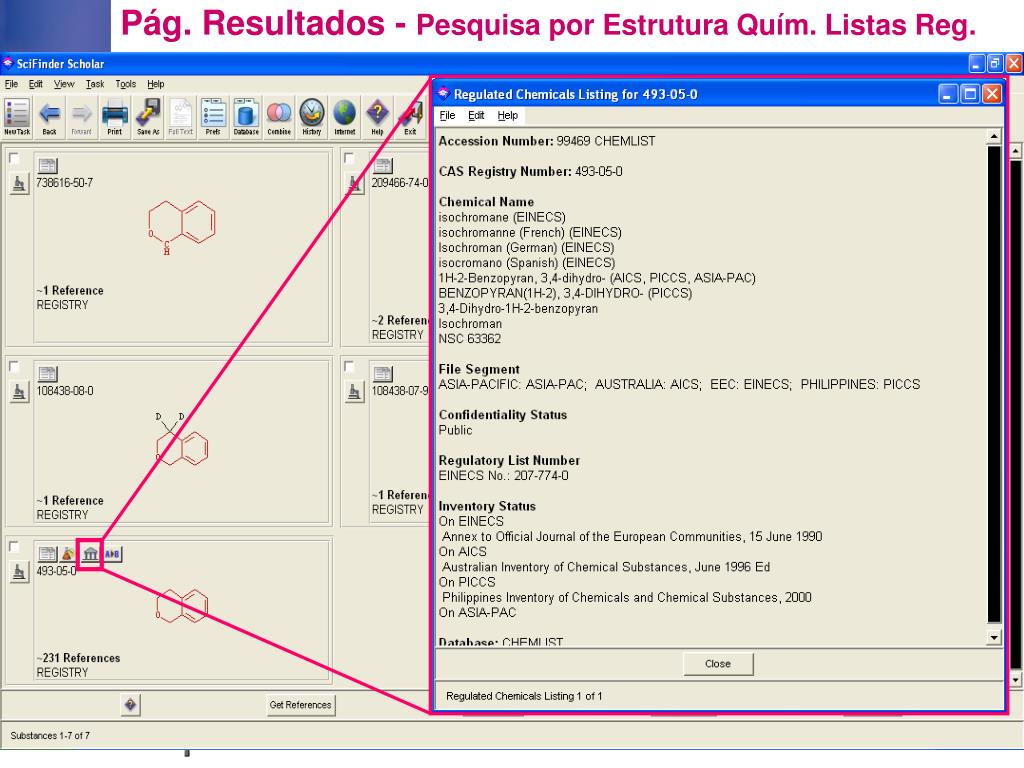Screen dimensions: 1024x768
Task: Click microscope icon beside 493-05-0
Action: point(19,573)
